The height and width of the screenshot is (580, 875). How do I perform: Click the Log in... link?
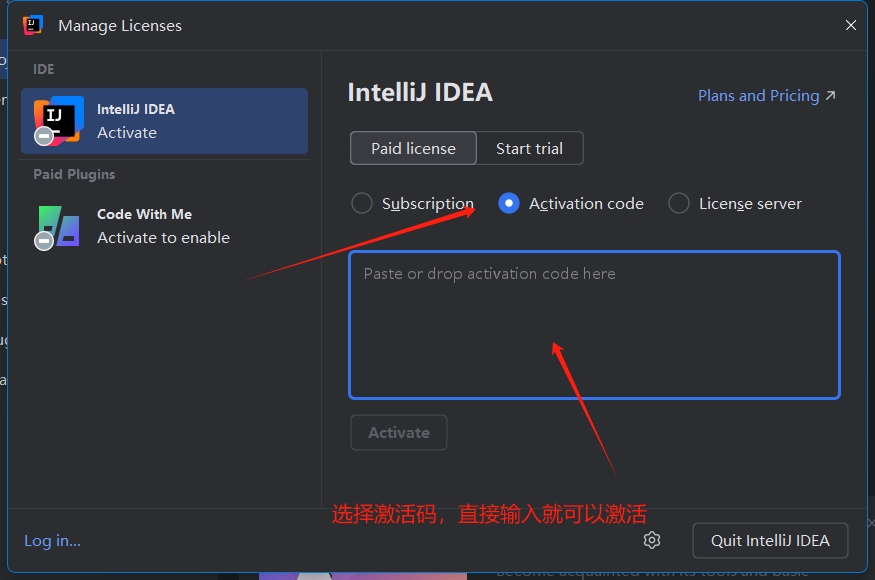point(53,540)
